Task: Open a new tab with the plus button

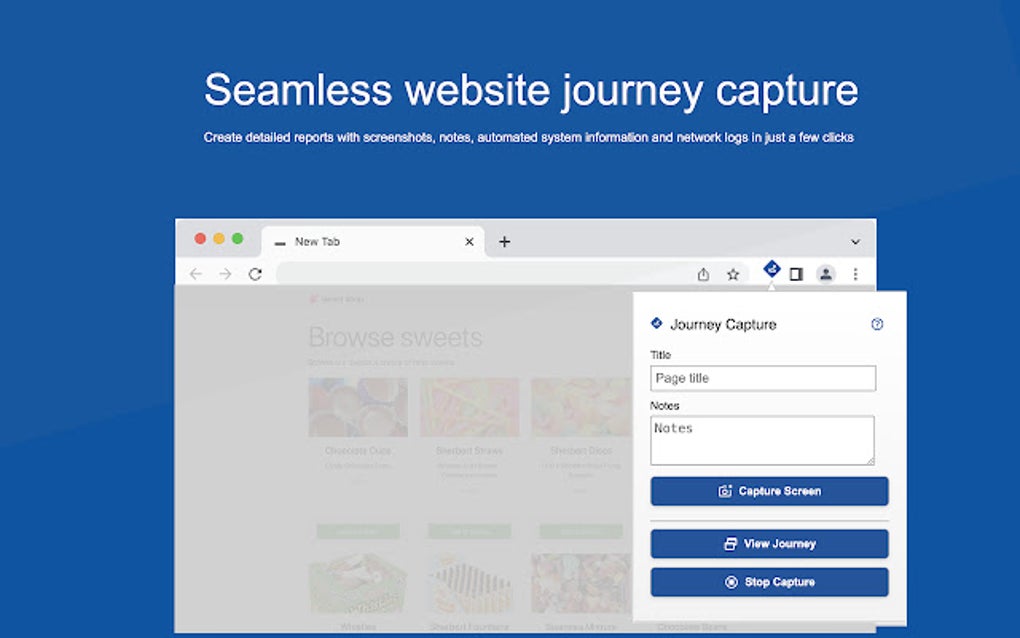Action: pos(504,241)
